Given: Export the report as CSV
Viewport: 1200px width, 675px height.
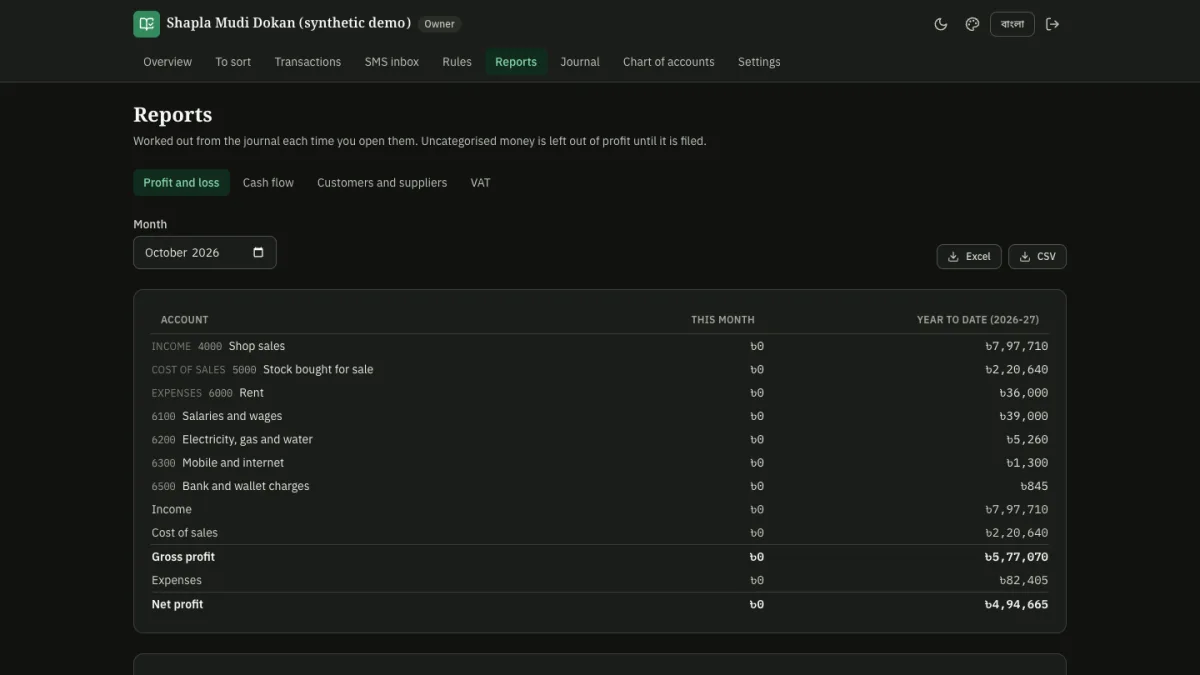Looking at the screenshot, I should pos(1037,257).
